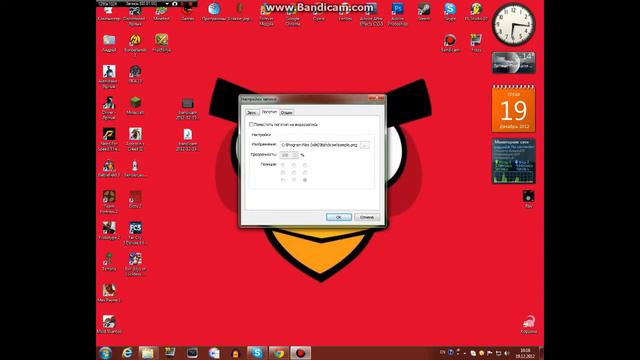Open the Adobe Photoshop desktop shortcut
Viewport: 640px width, 360px height.
397,13
